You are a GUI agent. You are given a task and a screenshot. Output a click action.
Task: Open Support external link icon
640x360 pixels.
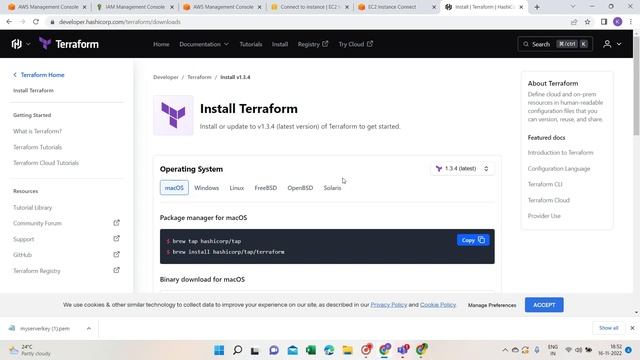click(x=116, y=238)
